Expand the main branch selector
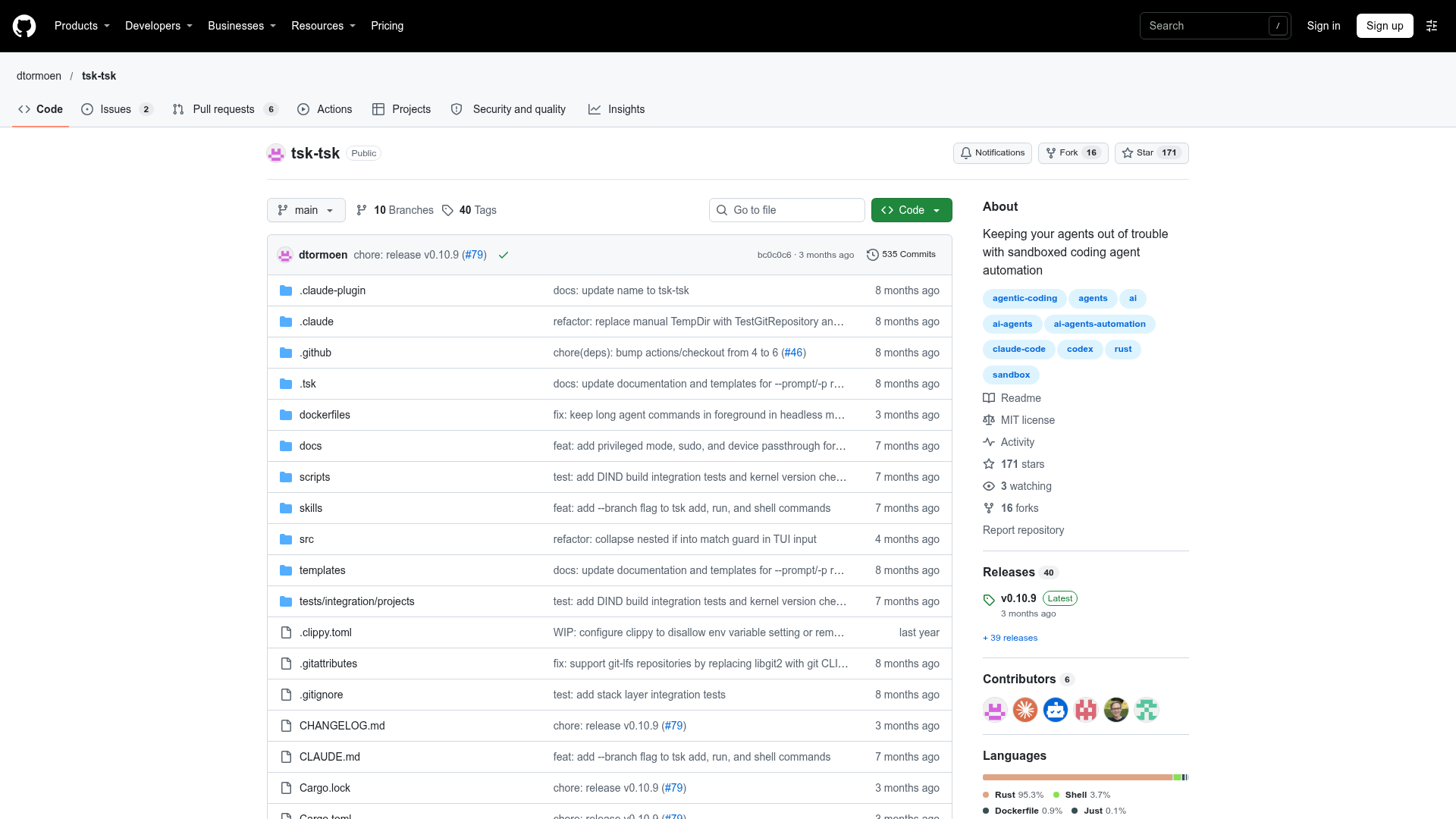The width and height of the screenshot is (1456, 819). (x=306, y=210)
